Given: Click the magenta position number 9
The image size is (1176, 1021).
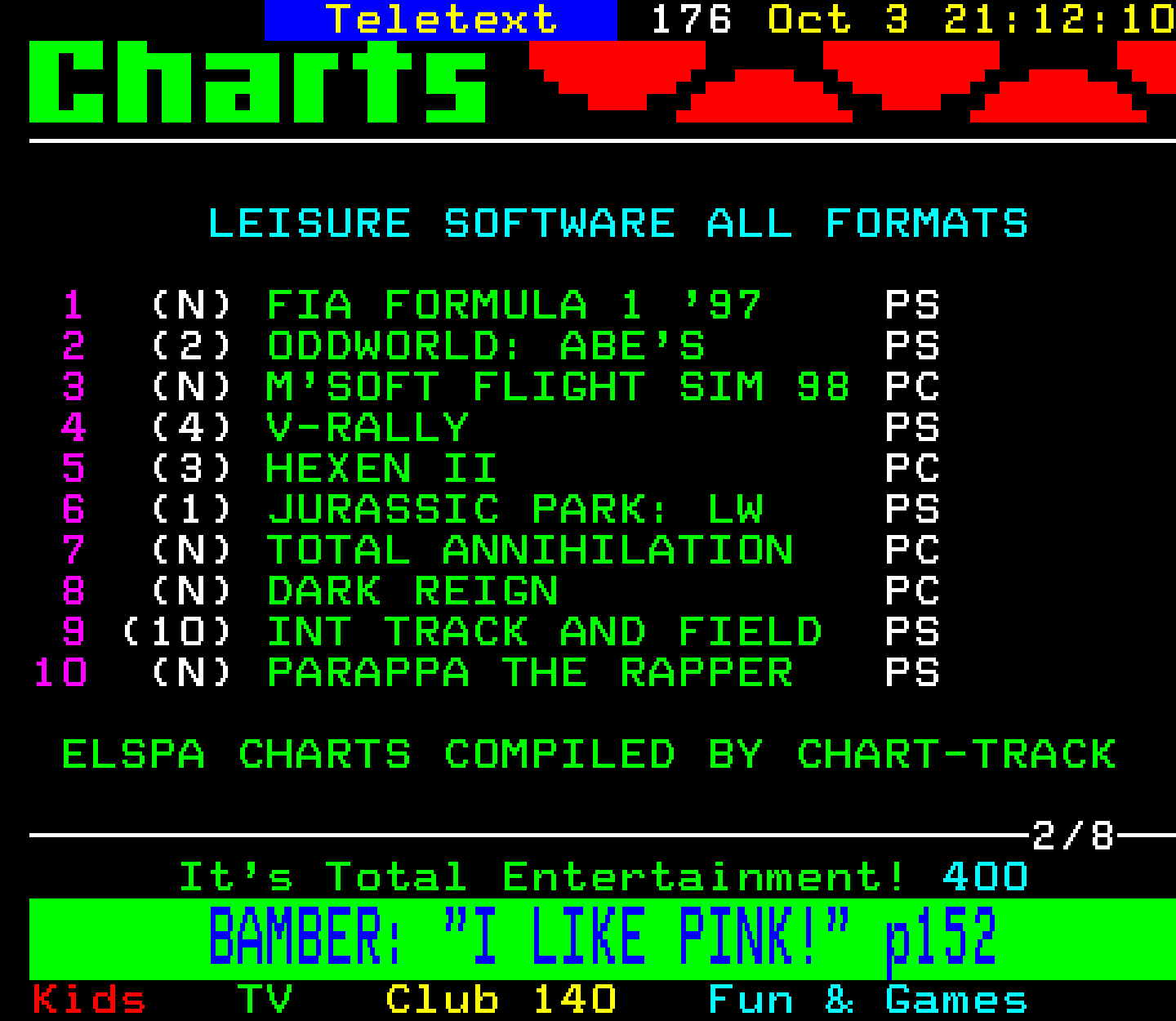Looking at the screenshot, I should point(73,632).
